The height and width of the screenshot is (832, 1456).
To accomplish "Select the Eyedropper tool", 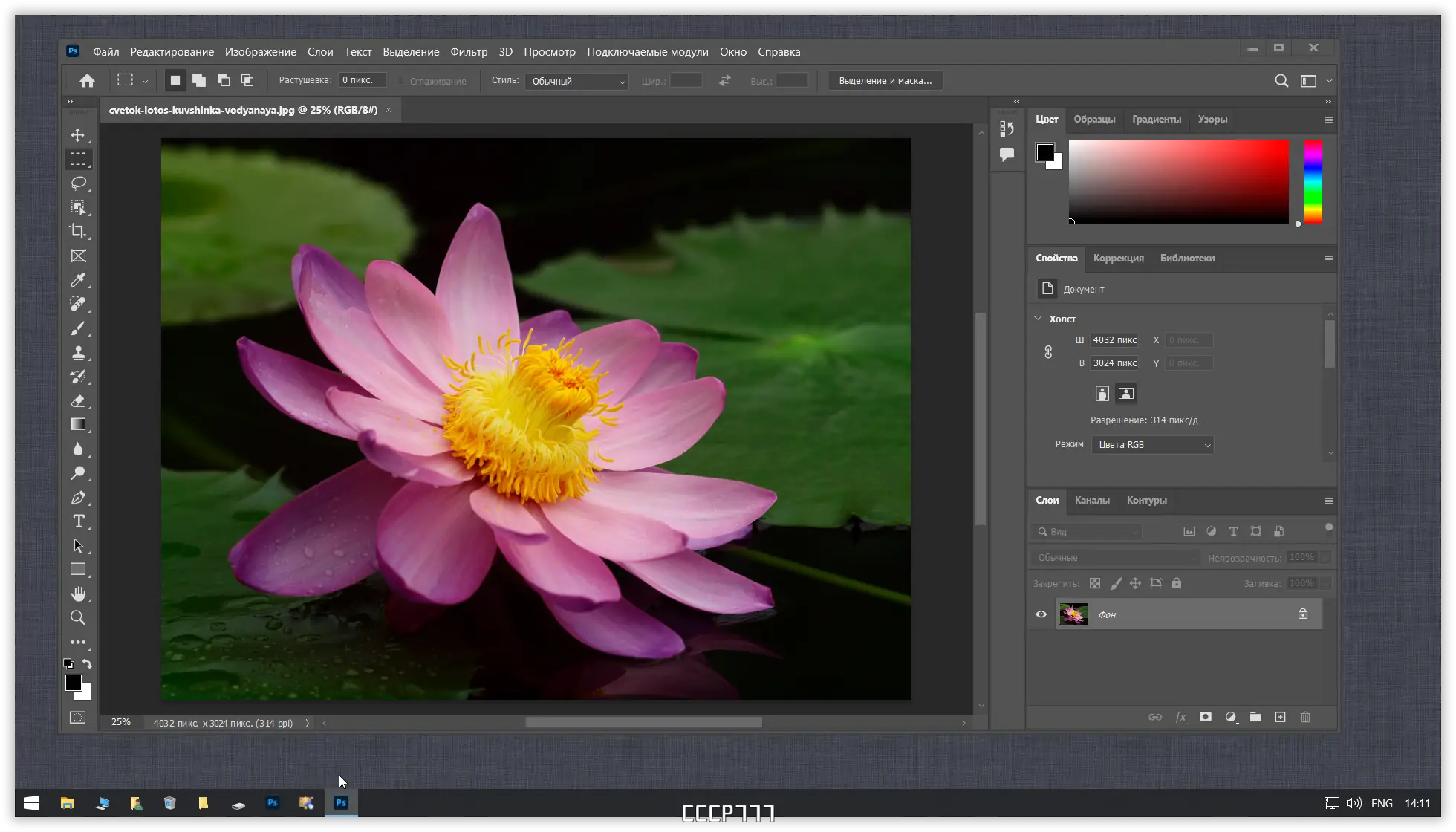I will pyautogui.click(x=78, y=280).
